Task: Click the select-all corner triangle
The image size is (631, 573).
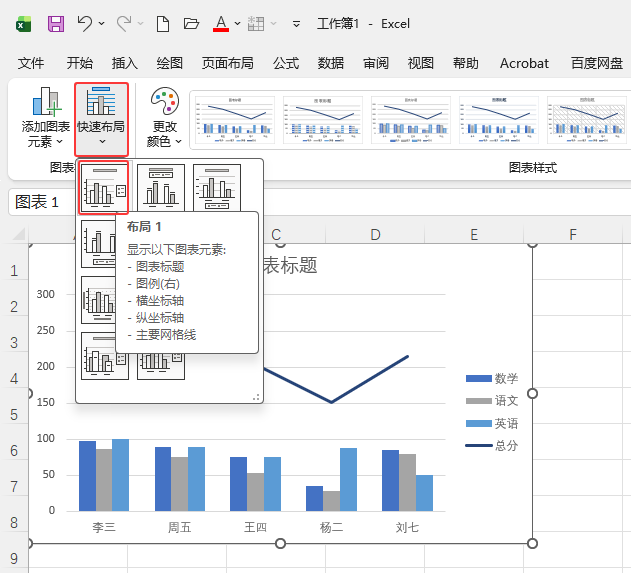Action: pyautogui.click(x=19, y=234)
